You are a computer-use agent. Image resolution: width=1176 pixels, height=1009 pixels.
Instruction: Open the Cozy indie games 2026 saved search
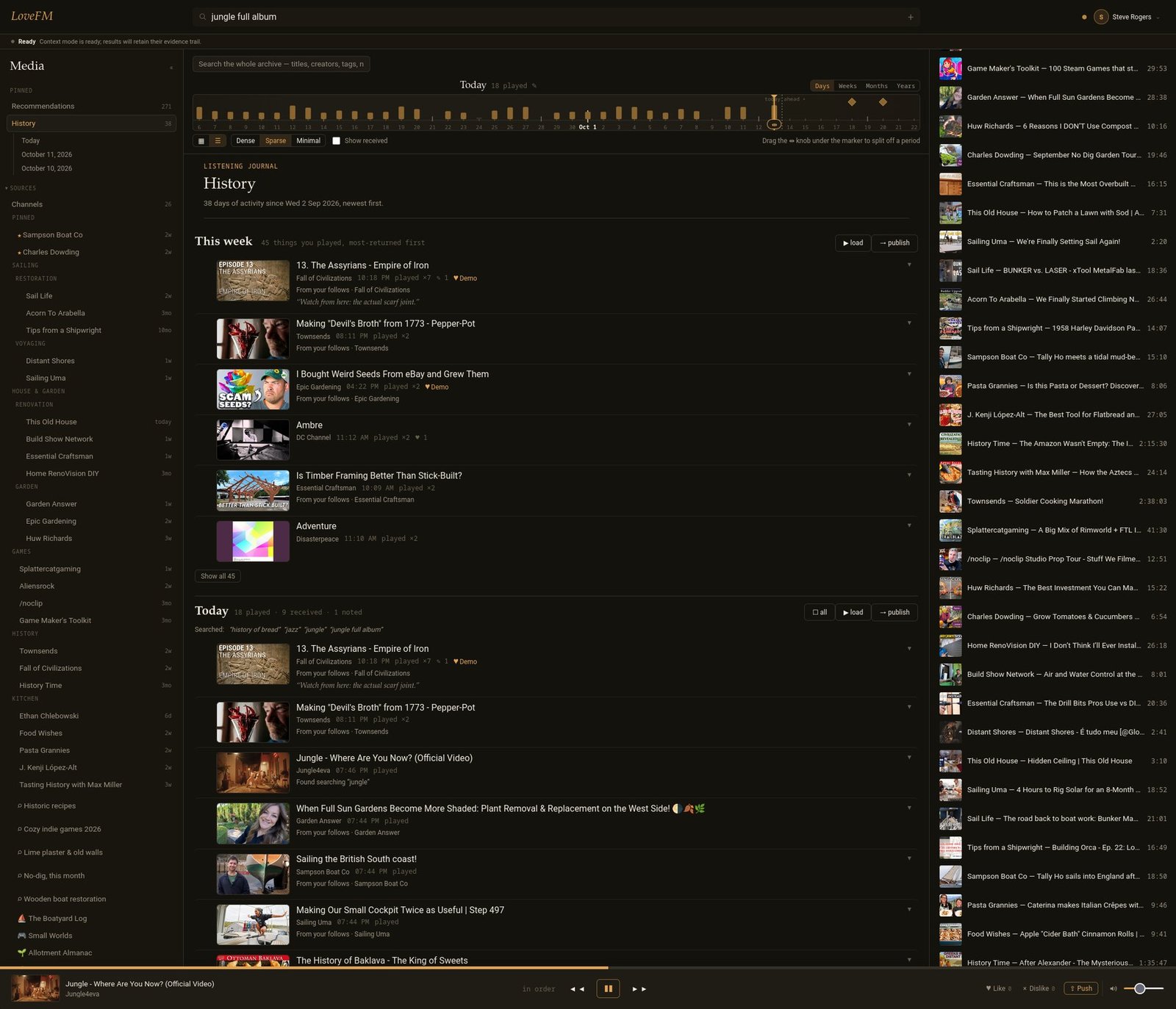(x=62, y=829)
